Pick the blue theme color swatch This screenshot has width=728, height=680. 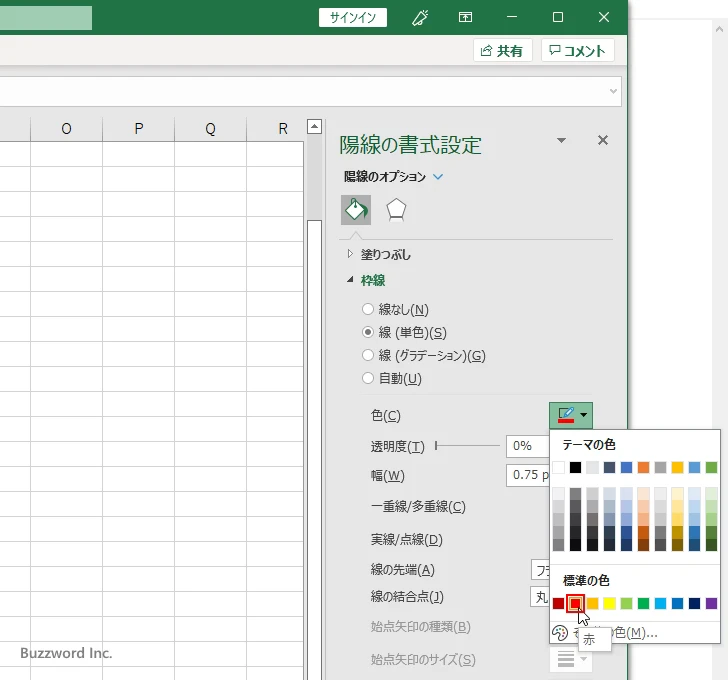coord(626,467)
